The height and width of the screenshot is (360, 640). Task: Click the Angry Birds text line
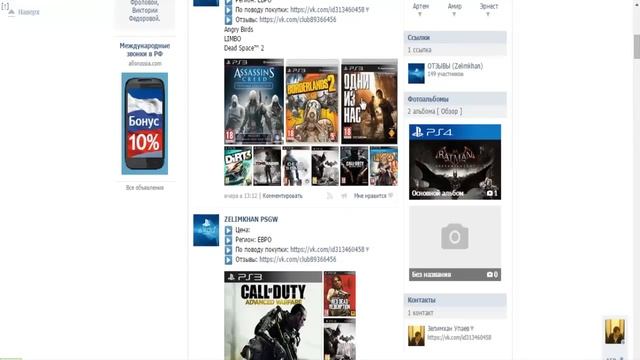(238, 29)
